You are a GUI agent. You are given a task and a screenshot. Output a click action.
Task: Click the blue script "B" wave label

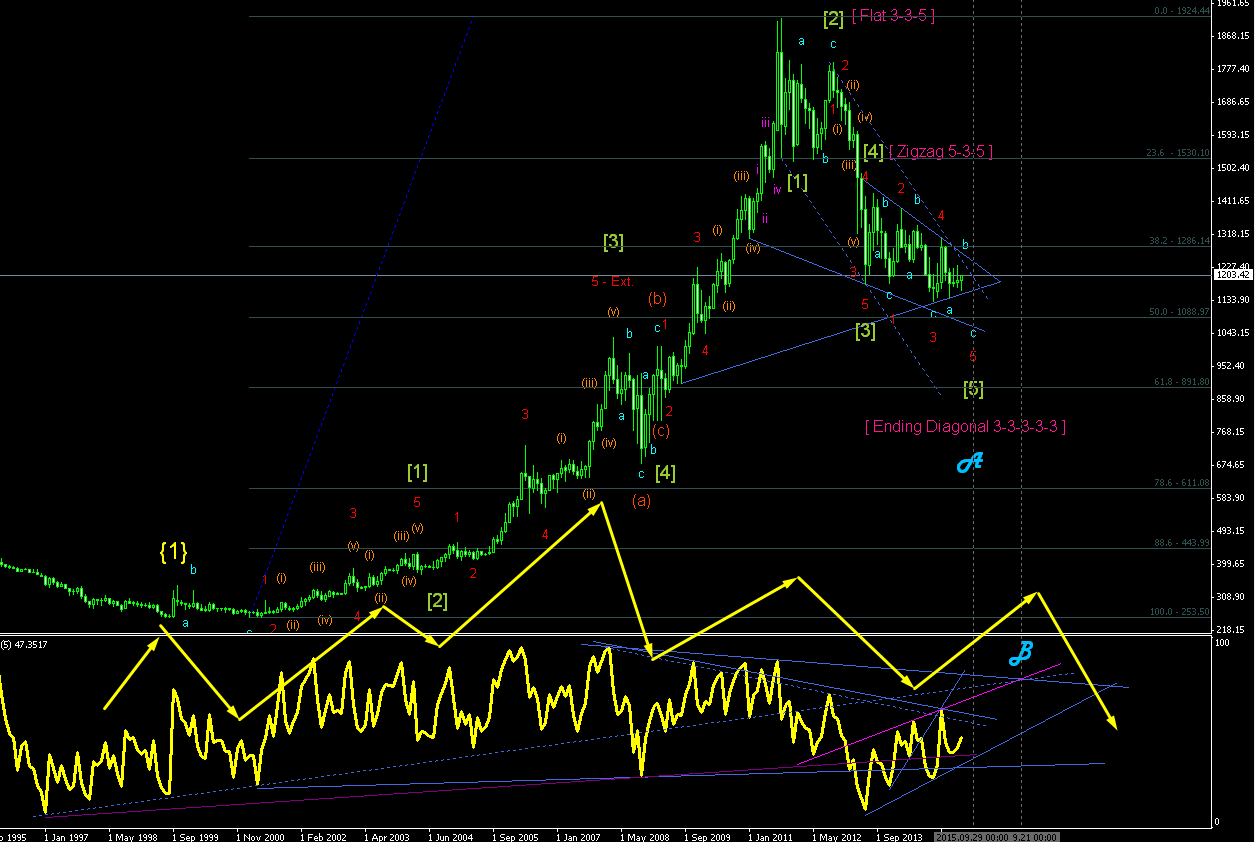point(1020,654)
